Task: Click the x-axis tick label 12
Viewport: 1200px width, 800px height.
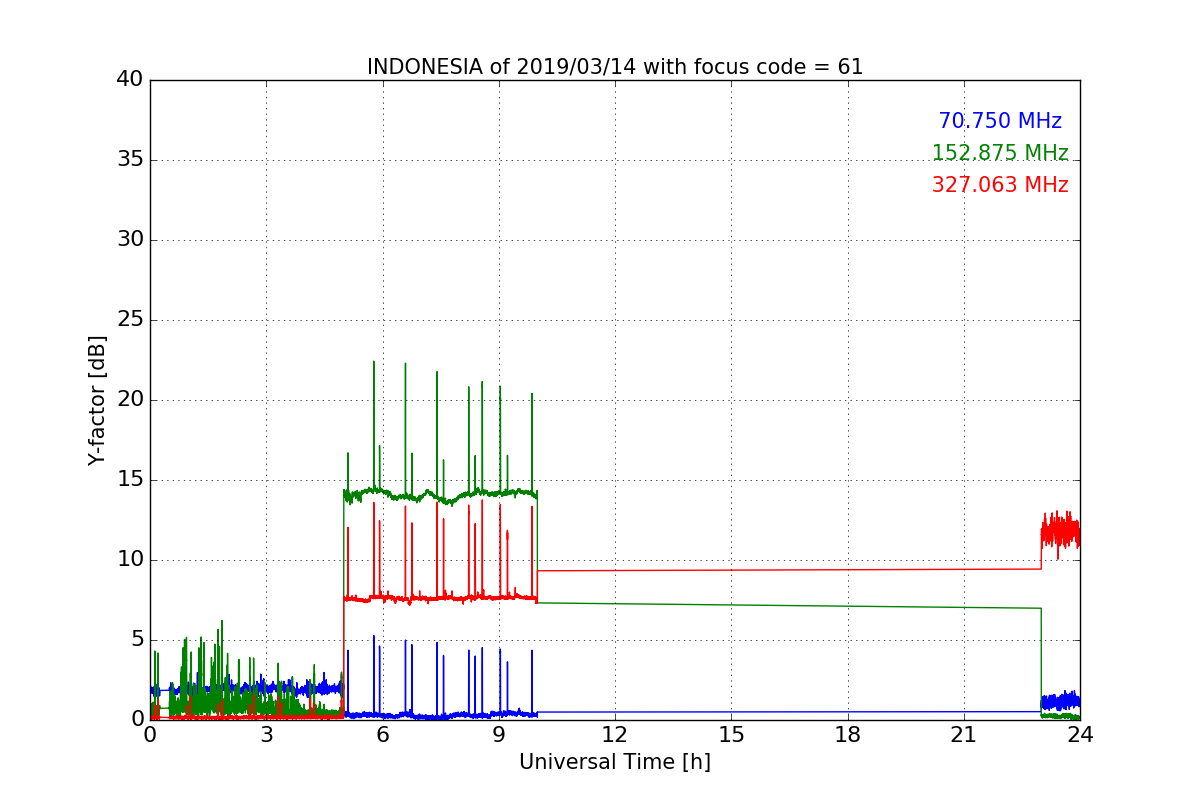Action: point(615,735)
